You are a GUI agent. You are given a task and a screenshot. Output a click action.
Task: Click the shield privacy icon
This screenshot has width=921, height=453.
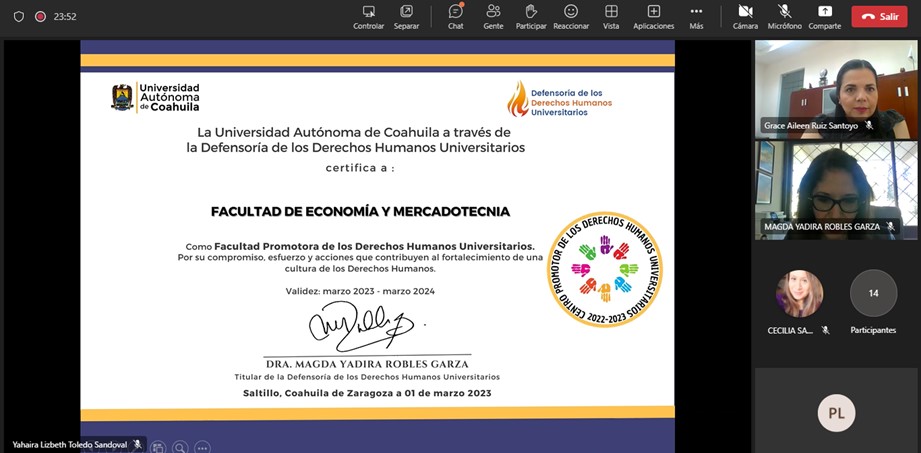tap(19, 16)
